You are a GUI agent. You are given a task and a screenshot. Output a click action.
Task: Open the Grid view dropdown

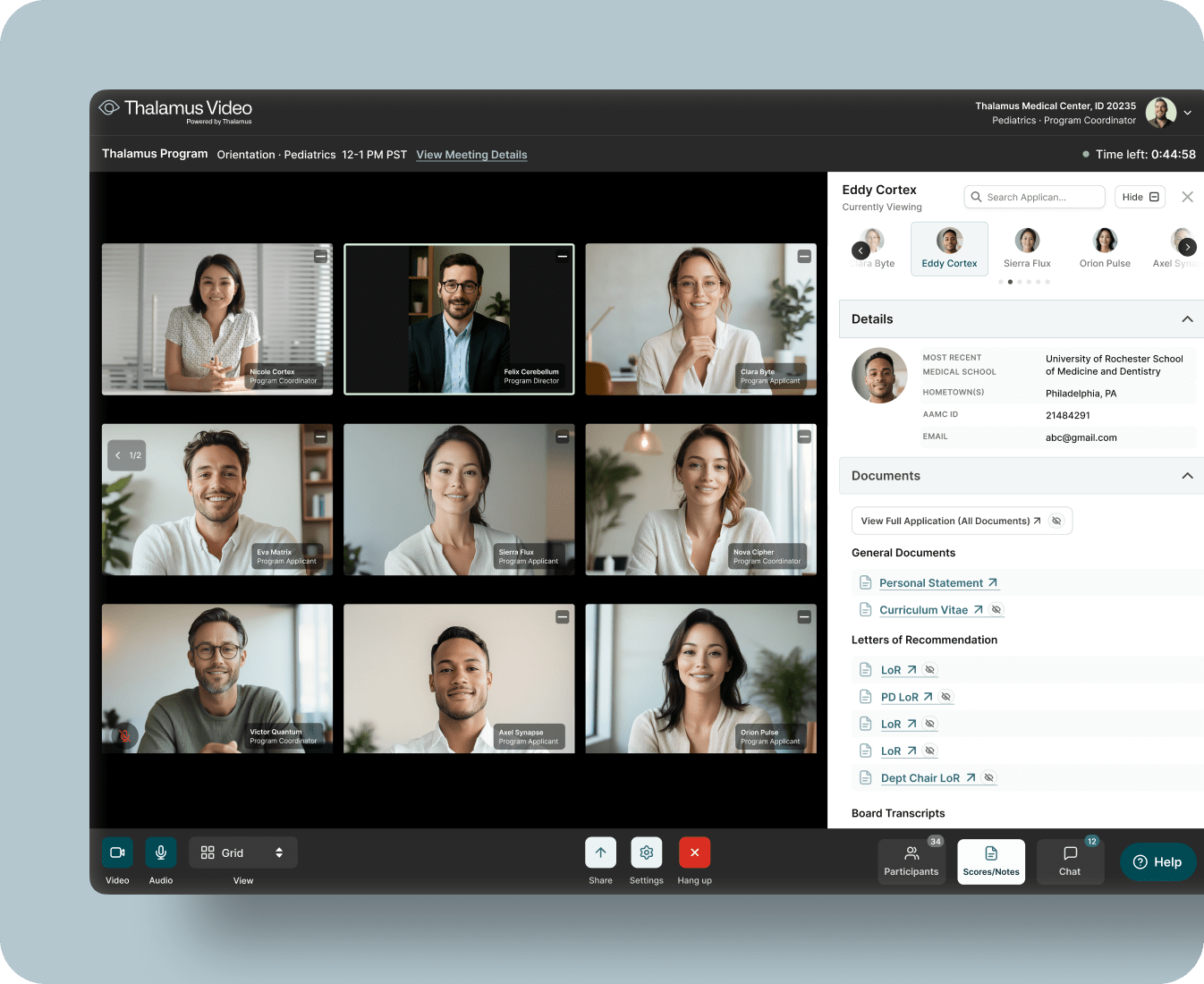pyautogui.click(x=243, y=853)
